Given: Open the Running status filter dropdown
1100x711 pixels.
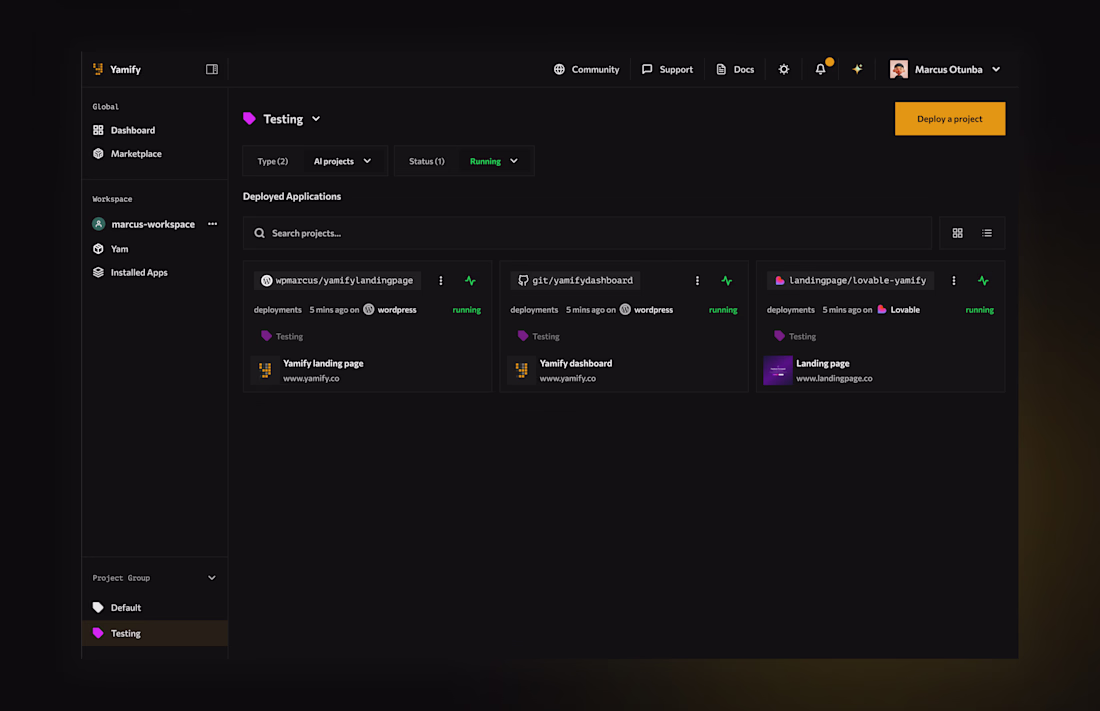Looking at the screenshot, I should [x=494, y=161].
